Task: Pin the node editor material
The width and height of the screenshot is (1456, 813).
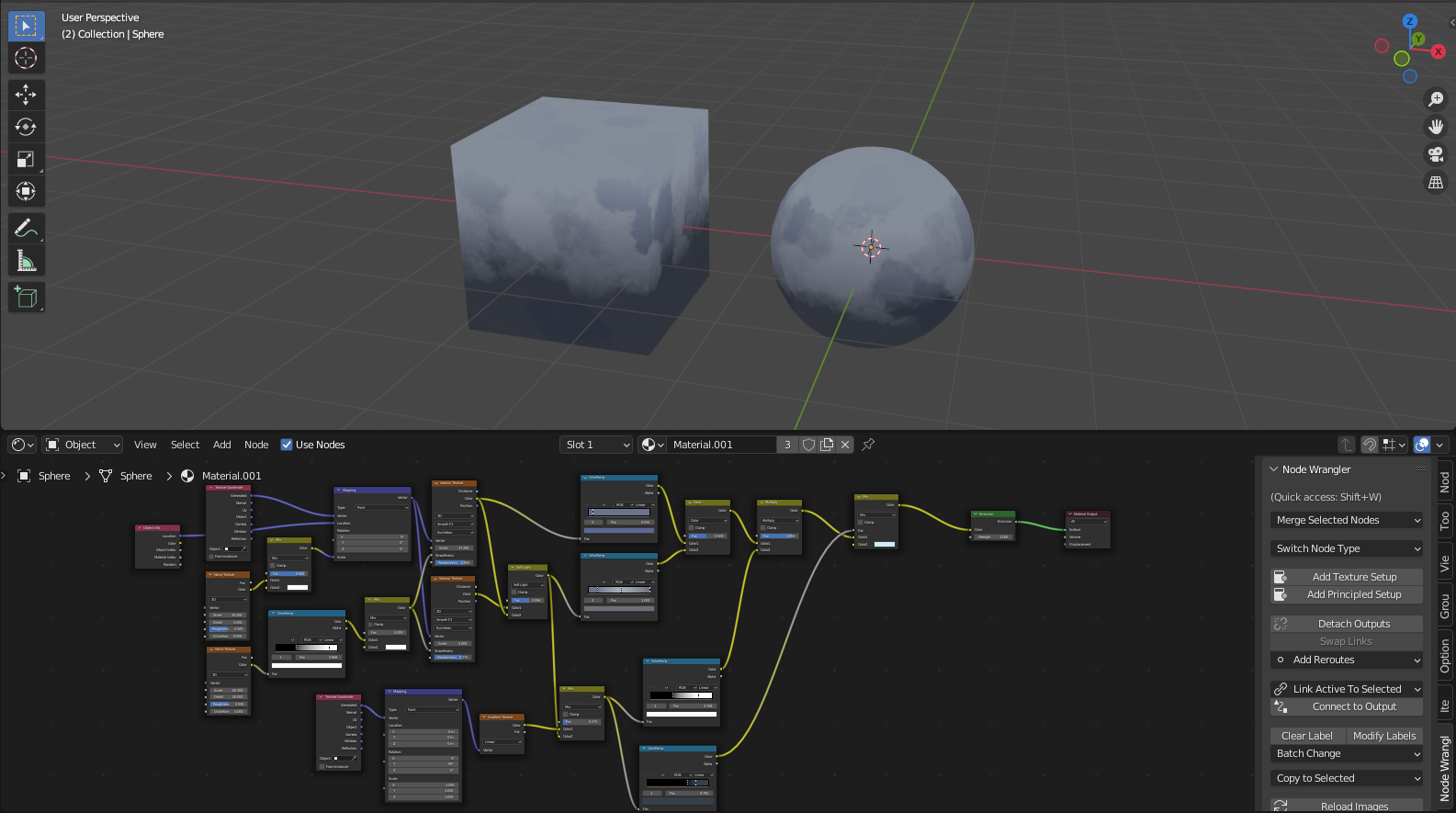Action: (x=868, y=445)
